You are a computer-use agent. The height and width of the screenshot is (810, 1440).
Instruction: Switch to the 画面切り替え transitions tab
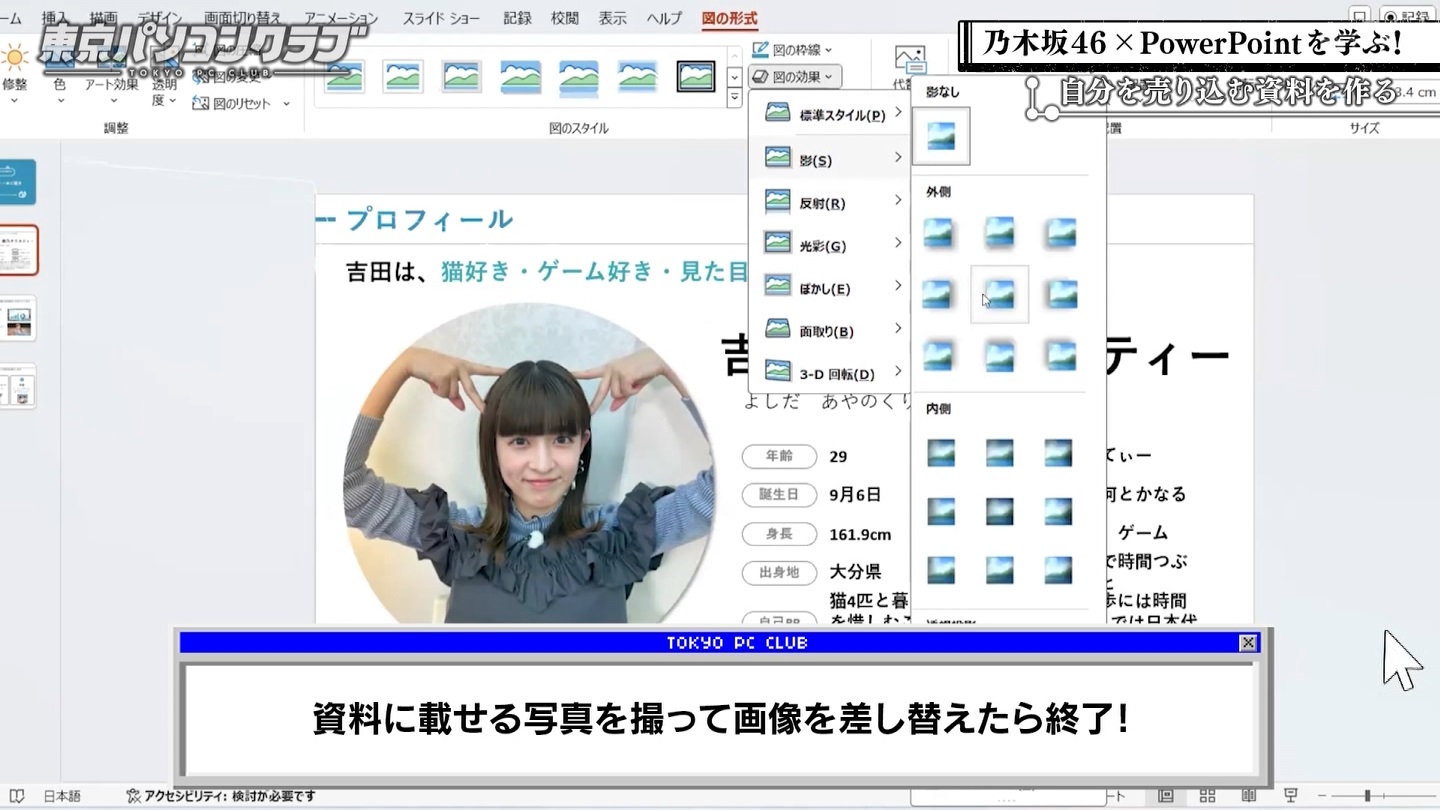(242, 18)
